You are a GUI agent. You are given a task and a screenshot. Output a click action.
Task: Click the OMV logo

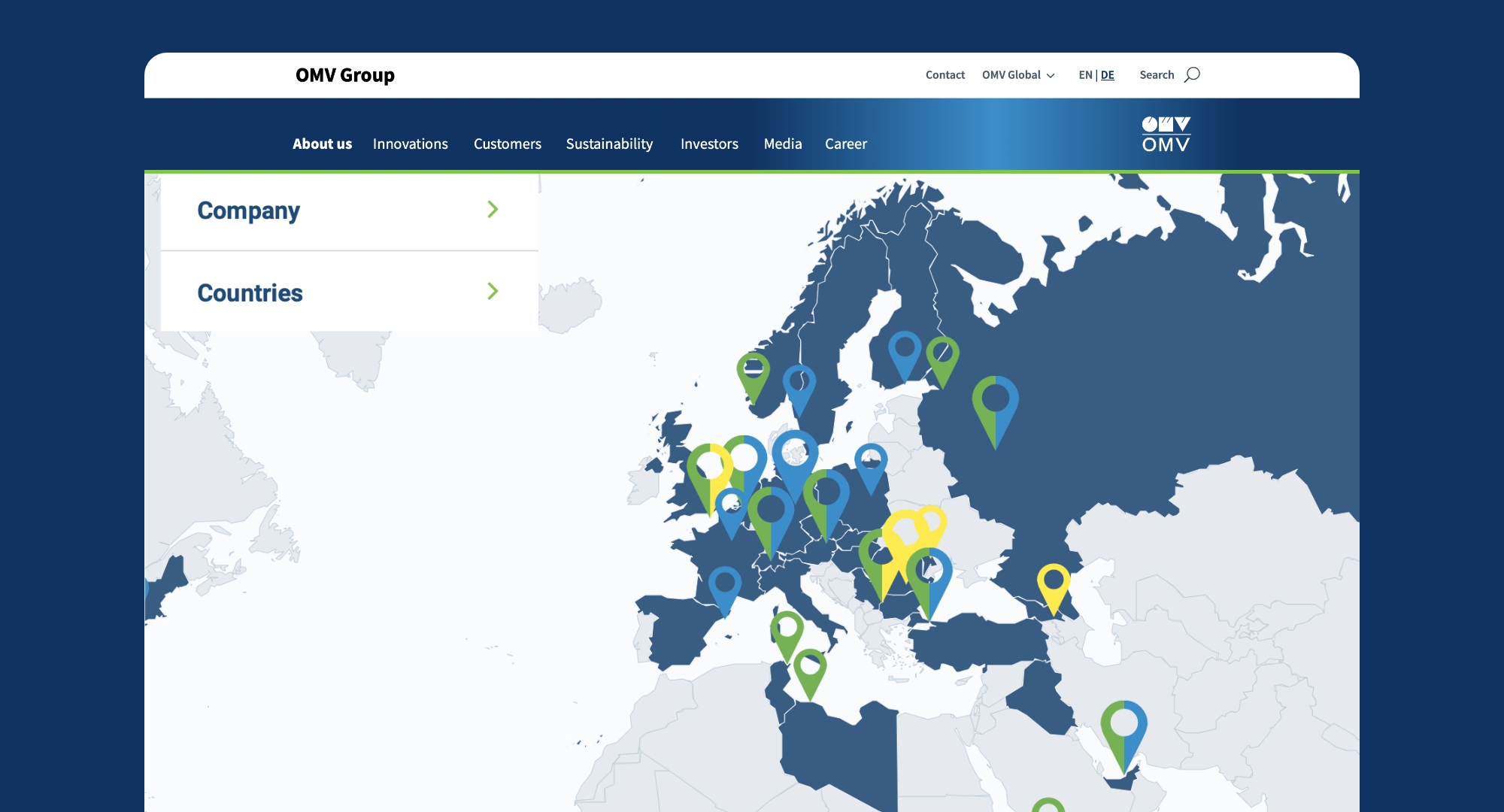(x=1166, y=135)
